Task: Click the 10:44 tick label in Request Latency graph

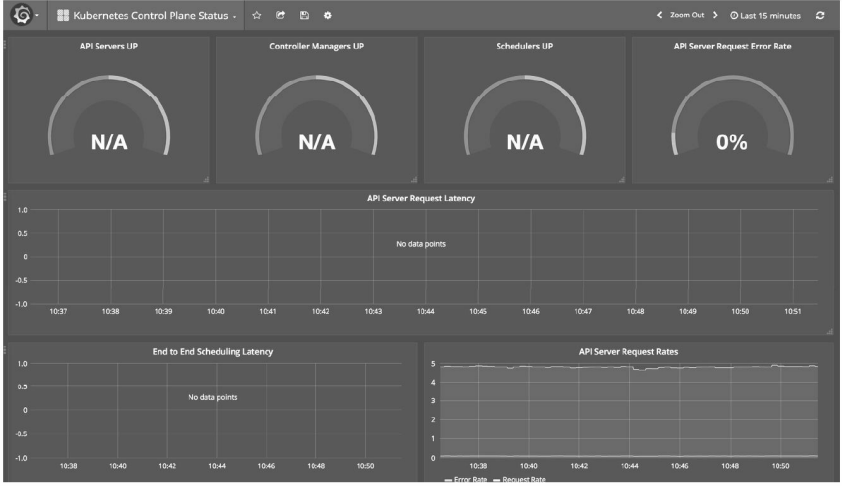Action: 426,311
